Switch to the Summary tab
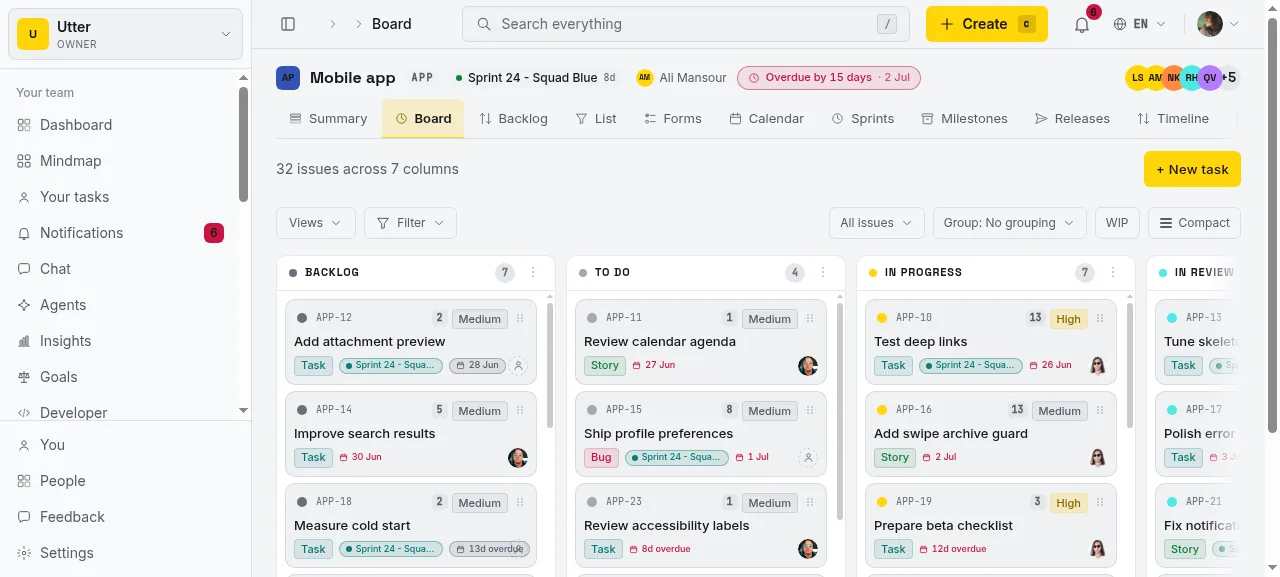 (329, 118)
